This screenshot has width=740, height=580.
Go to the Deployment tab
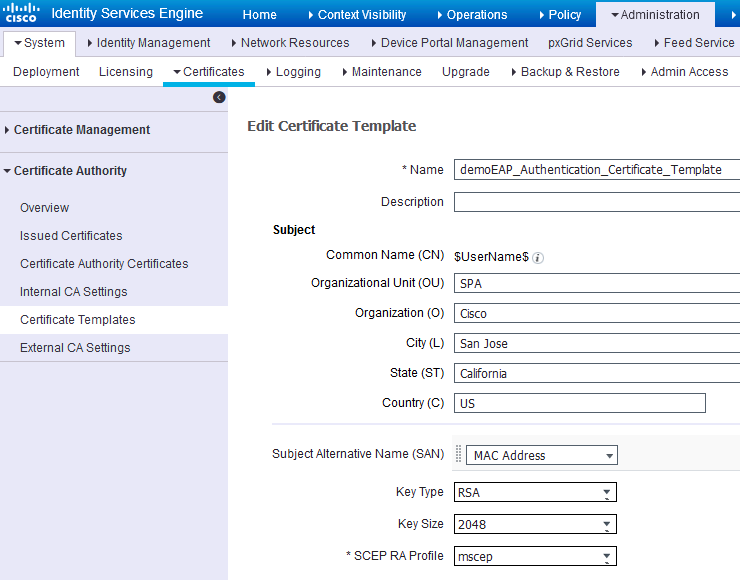click(x=46, y=72)
